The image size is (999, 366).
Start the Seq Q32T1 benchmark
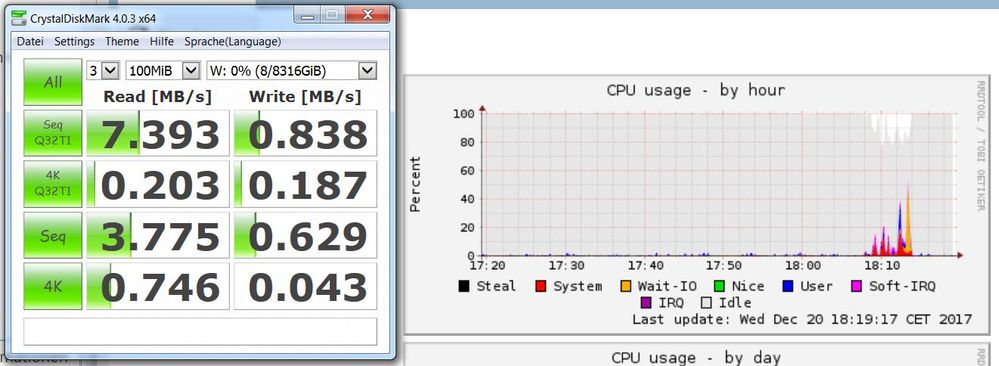tap(53, 133)
